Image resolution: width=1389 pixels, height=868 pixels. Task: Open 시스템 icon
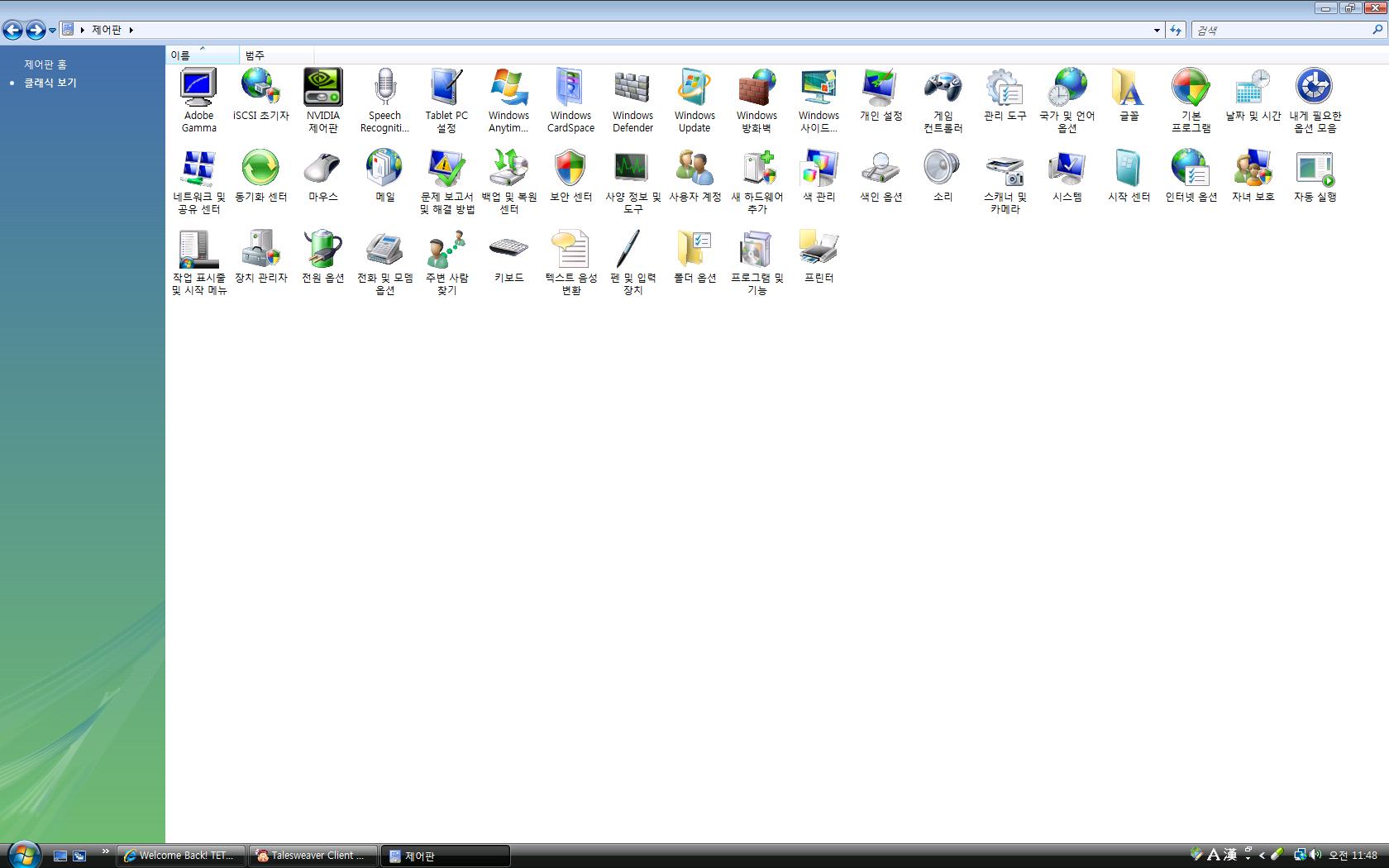tap(1067, 169)
